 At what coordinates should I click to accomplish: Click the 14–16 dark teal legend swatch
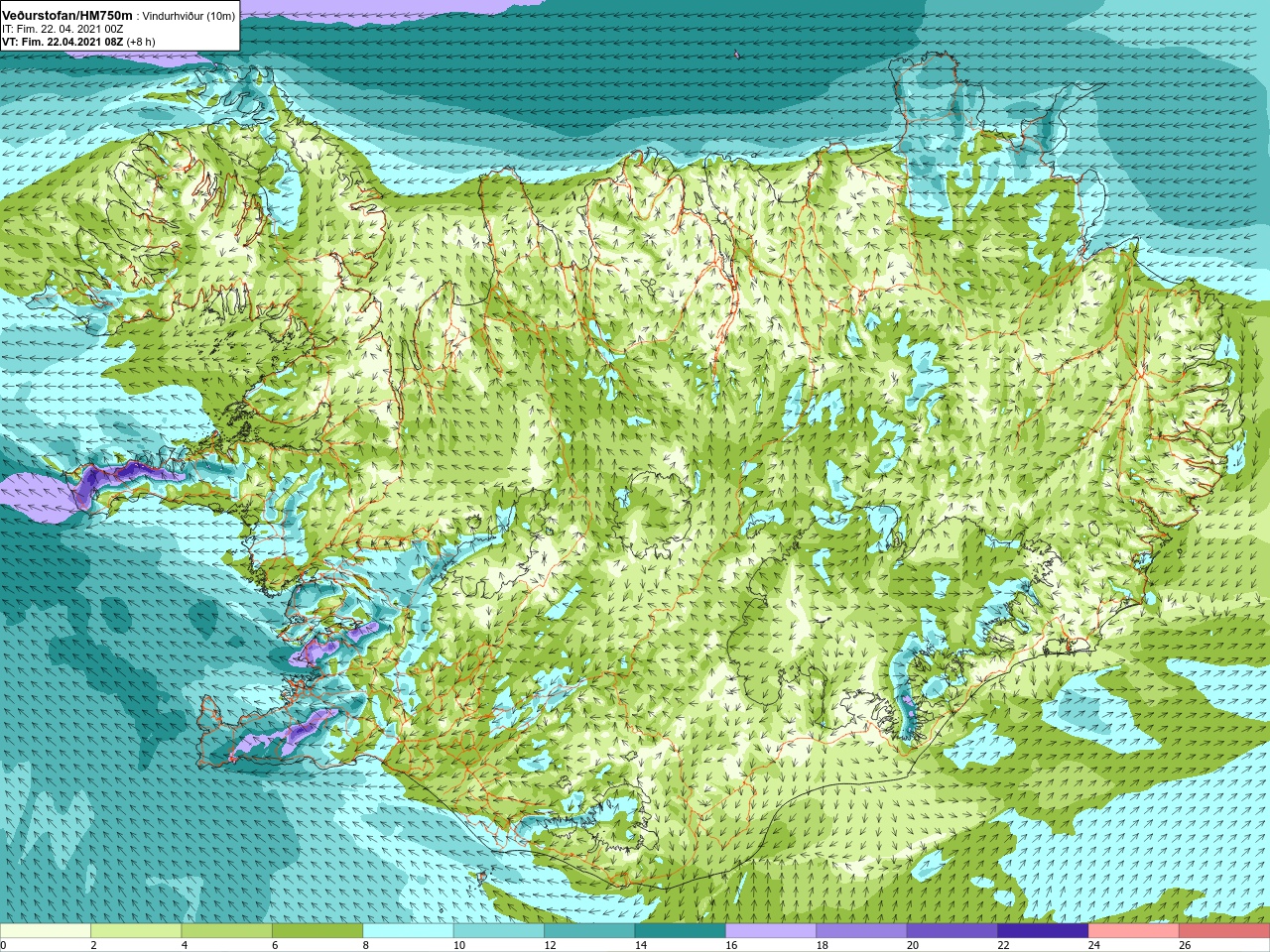tap(681, 931)
